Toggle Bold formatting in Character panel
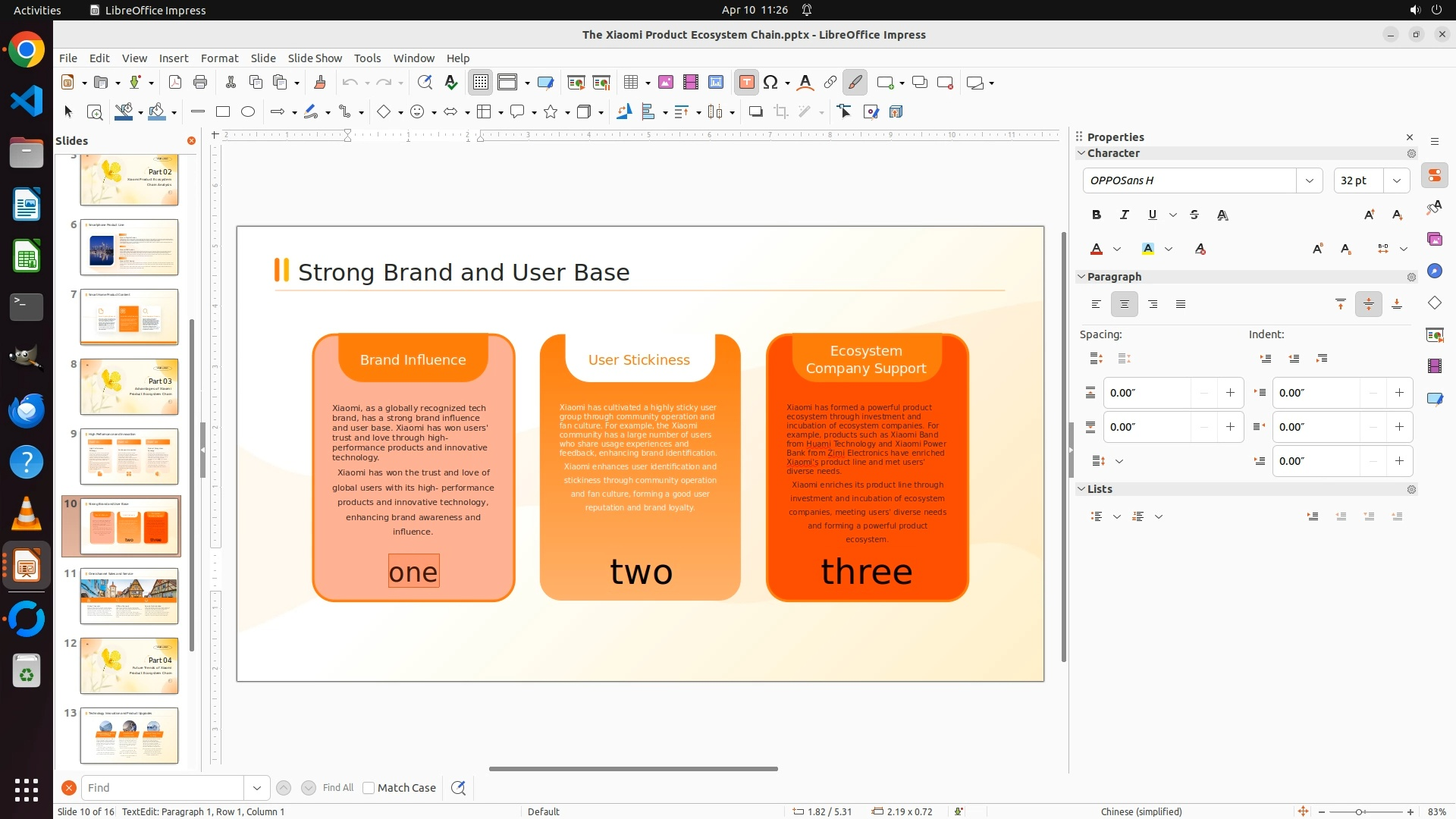This screenshot has width=1456, height=819. point(1097,215)
